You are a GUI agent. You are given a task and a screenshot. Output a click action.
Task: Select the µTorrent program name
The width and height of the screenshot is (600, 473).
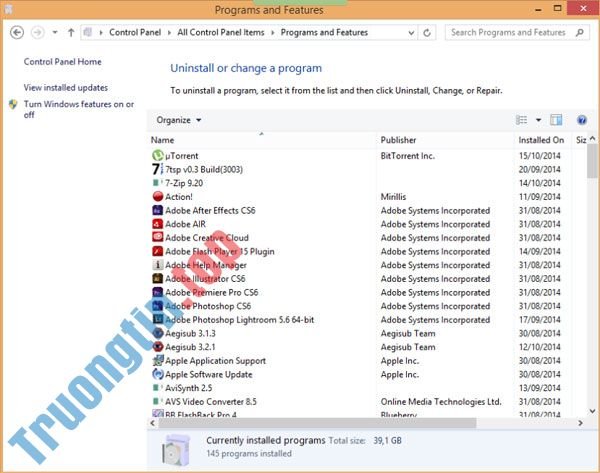(x=182, y=156)
